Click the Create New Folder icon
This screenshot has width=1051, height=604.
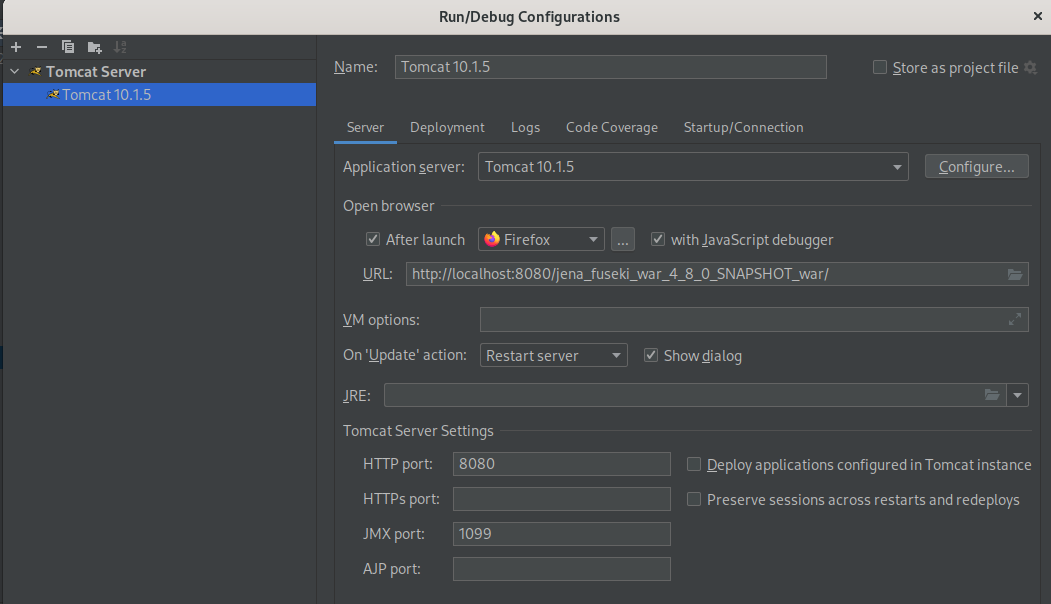(94, 47)
